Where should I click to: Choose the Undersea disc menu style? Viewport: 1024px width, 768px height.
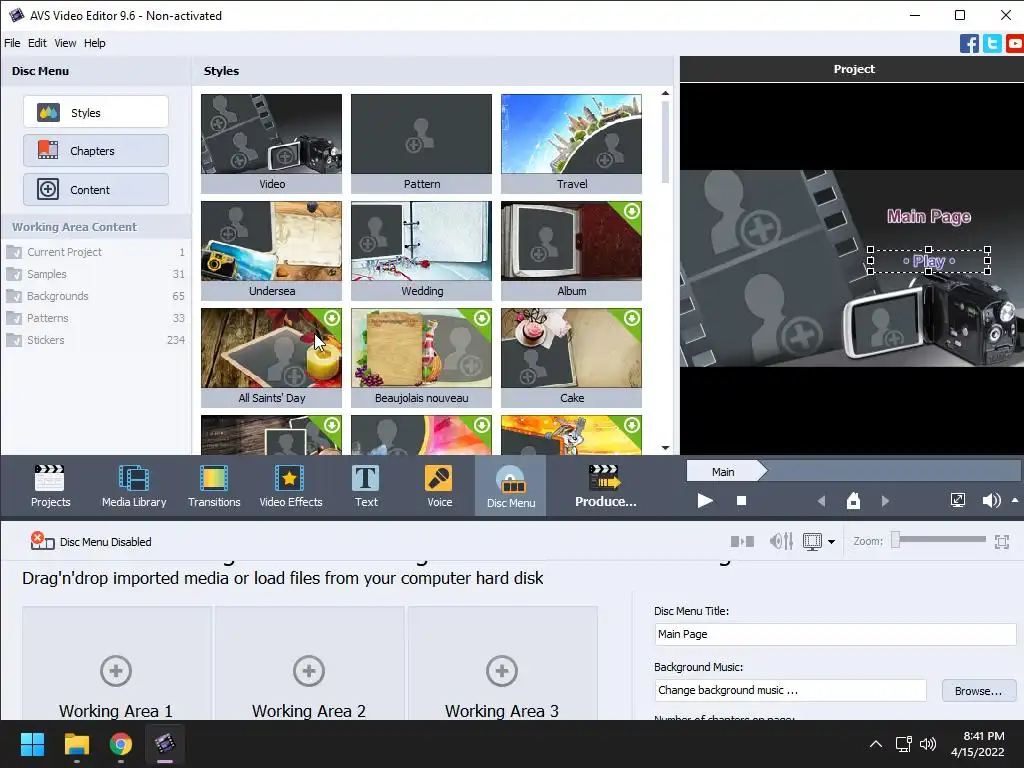[x=272, y=250]
